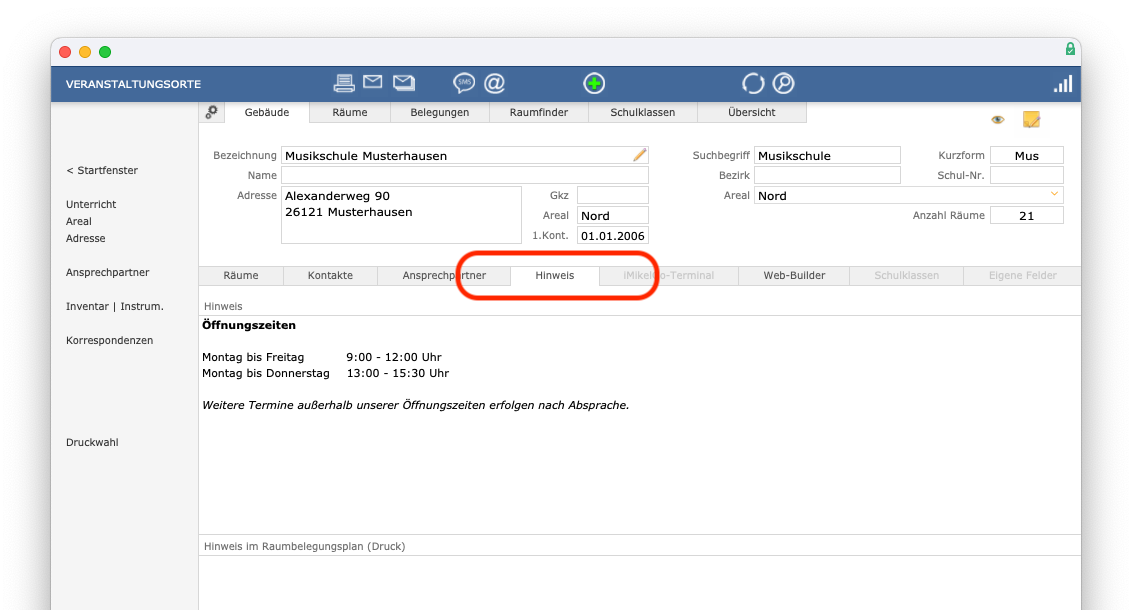Click the empty Gkz field

point(612,195)
